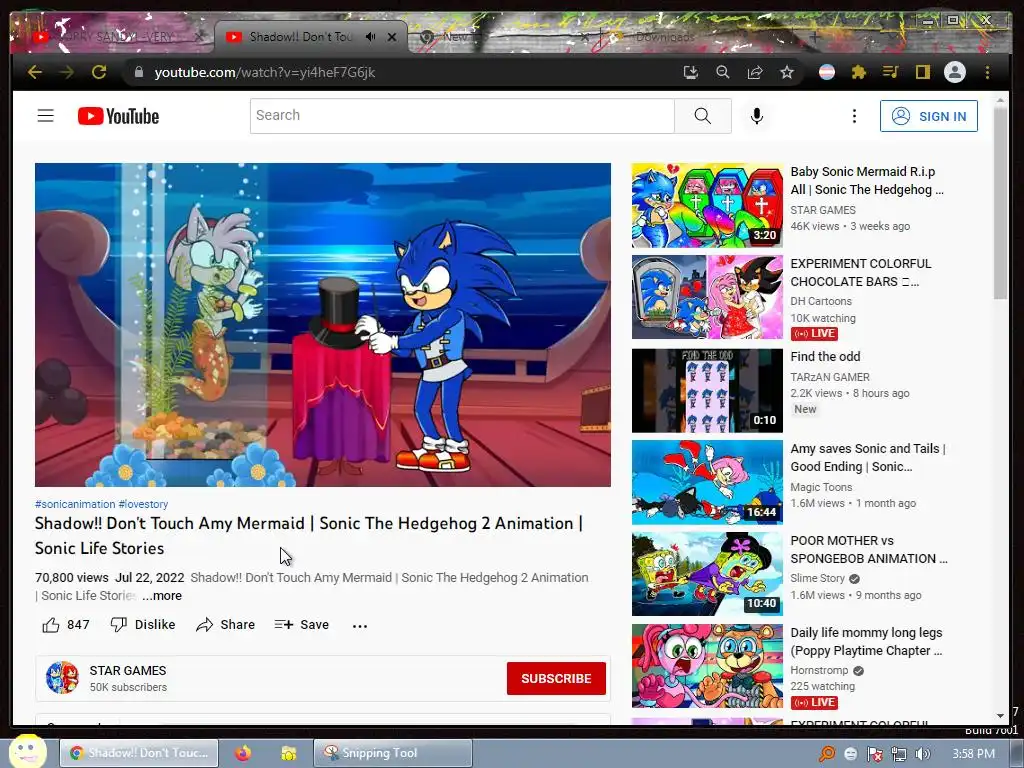Image resolution: width=1024 pixels, height=768 pixels.
Task: Toggle the browser side panel icon
Action: [x=922, y=72]
